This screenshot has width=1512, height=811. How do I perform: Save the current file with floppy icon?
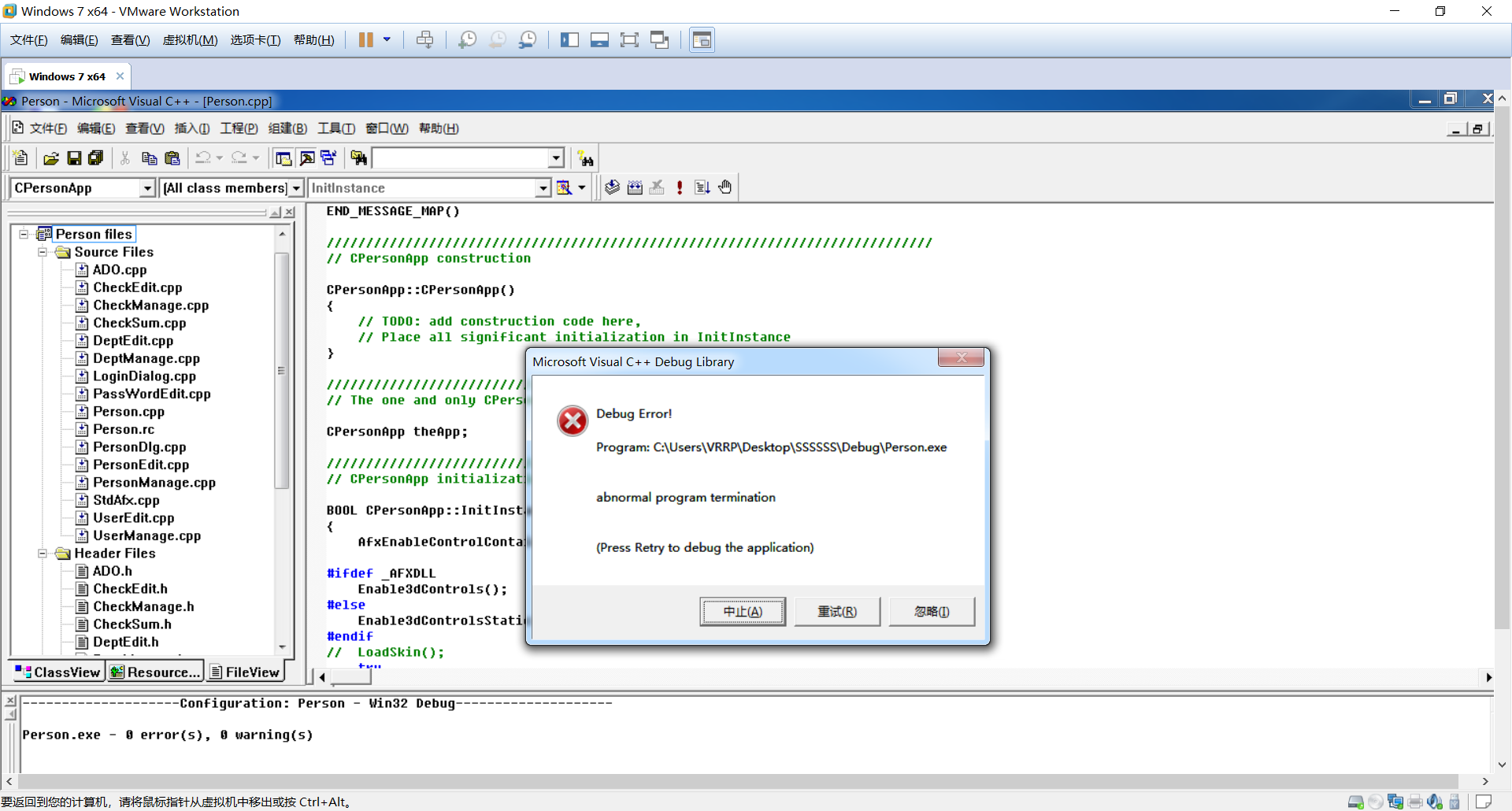(x=74, y=158)
